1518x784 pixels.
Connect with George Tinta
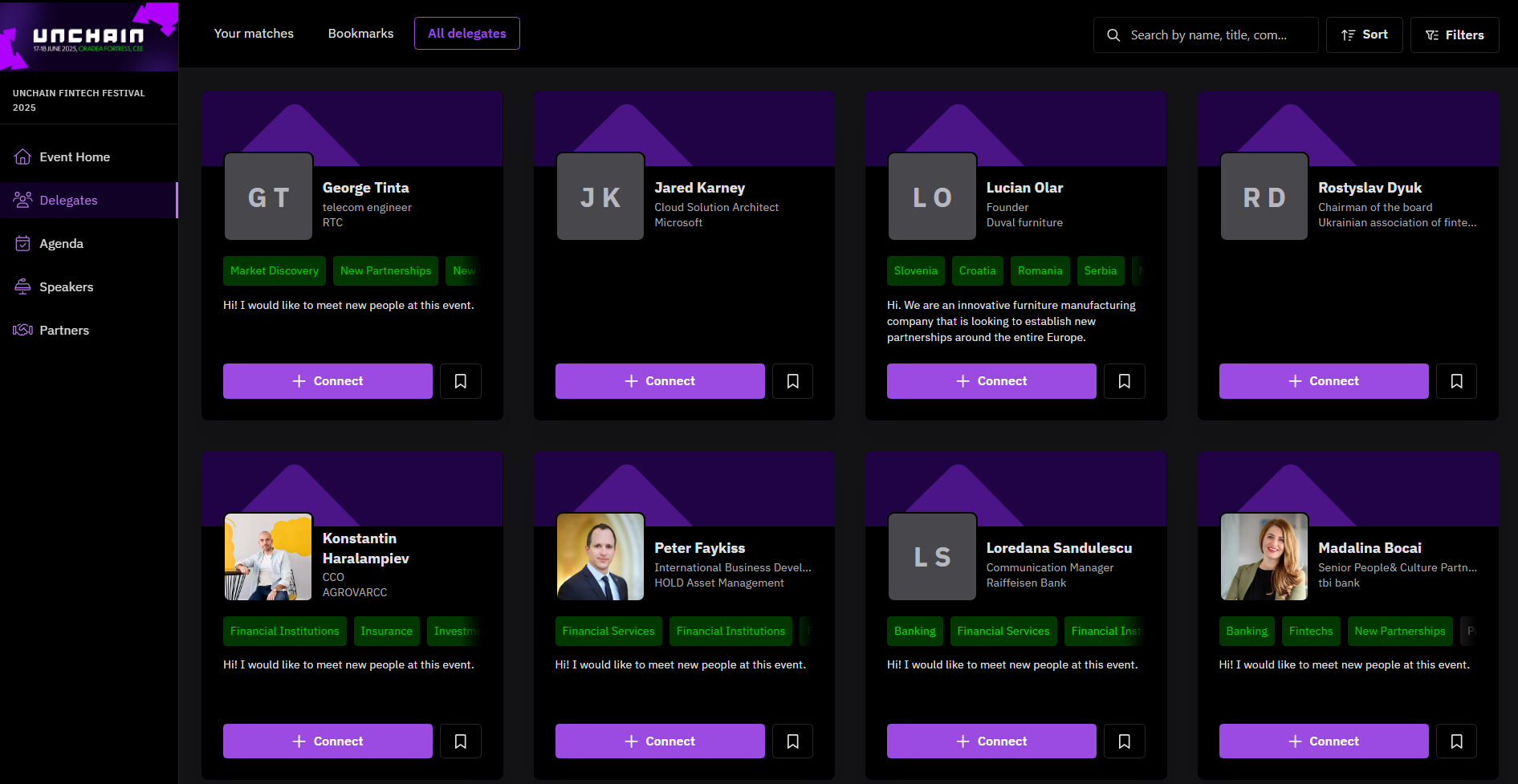(328, 381)
